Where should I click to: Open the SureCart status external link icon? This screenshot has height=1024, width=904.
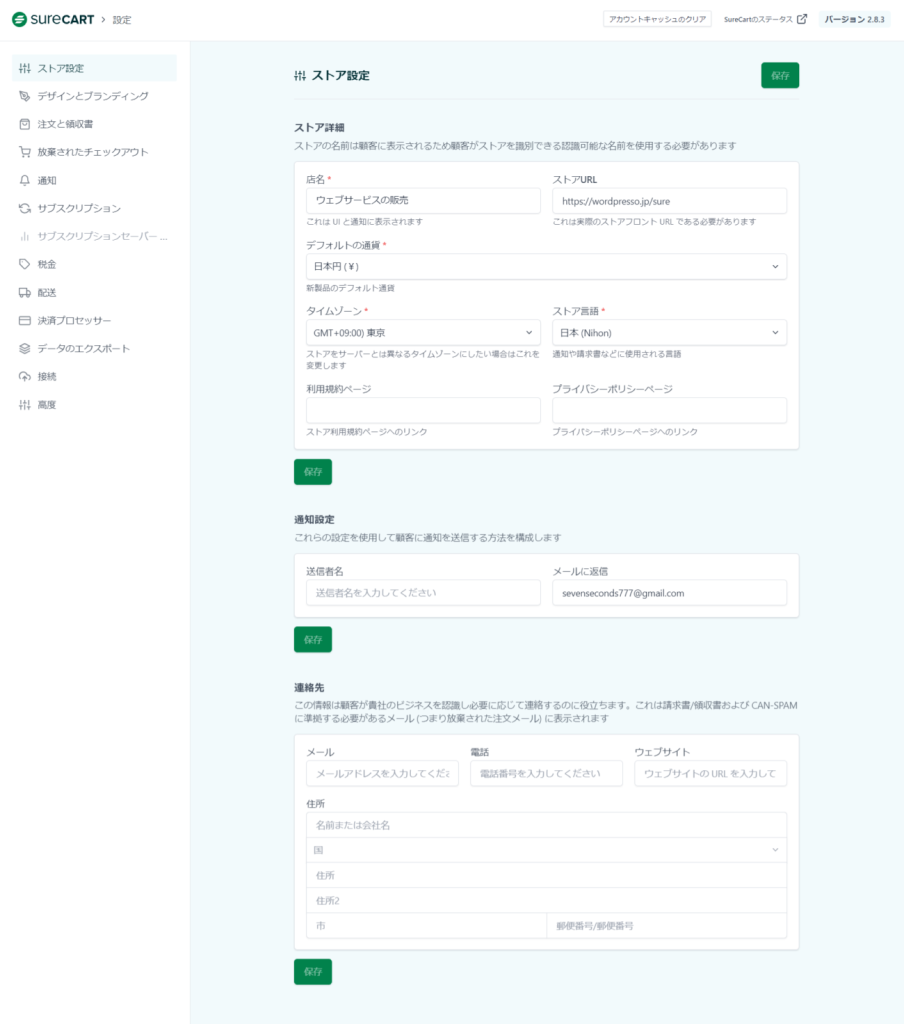click(802, 19)
